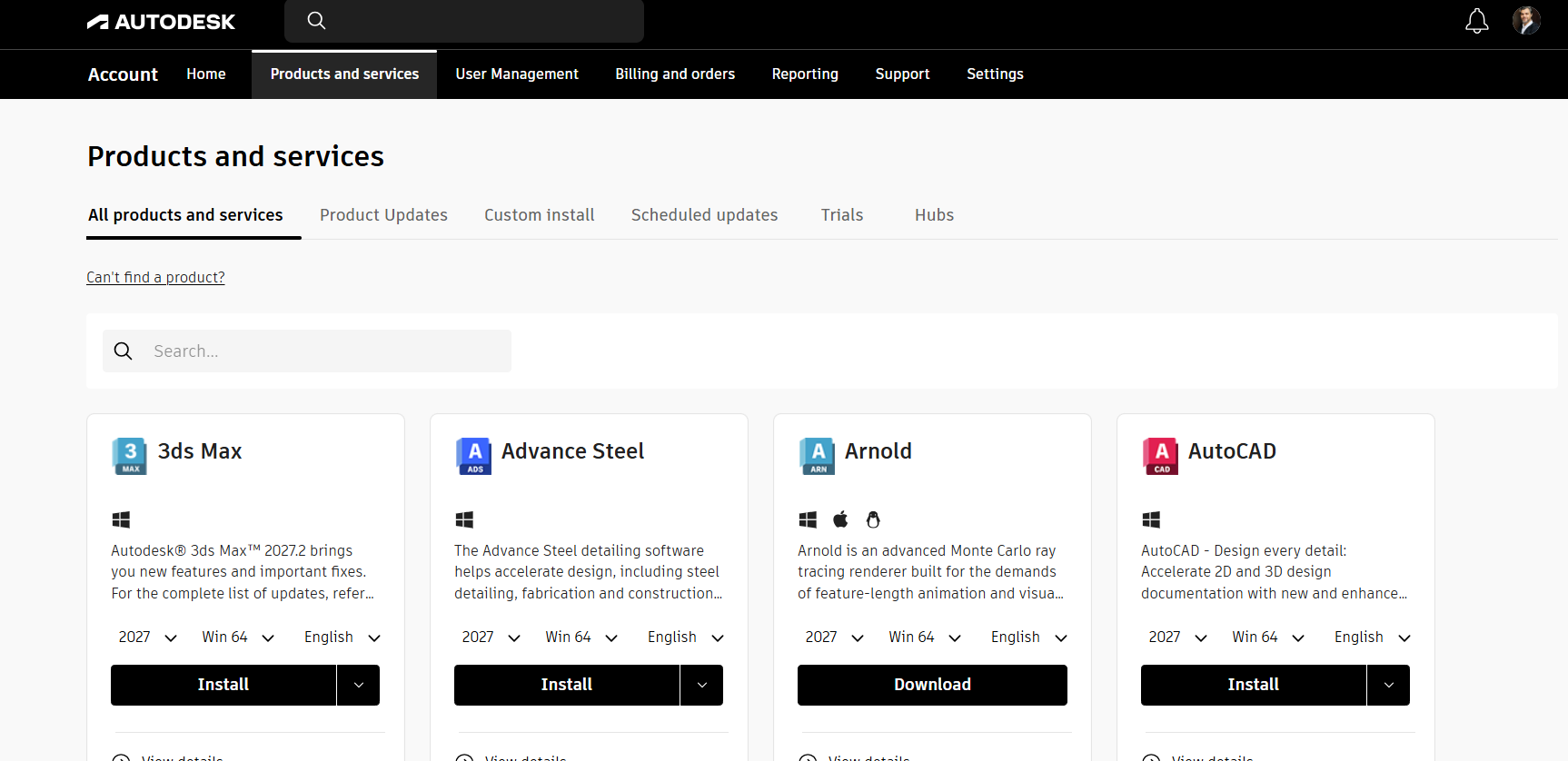Switch to Hubs tab
This screenshot has height=761, width=1568.
coord(934,215)
